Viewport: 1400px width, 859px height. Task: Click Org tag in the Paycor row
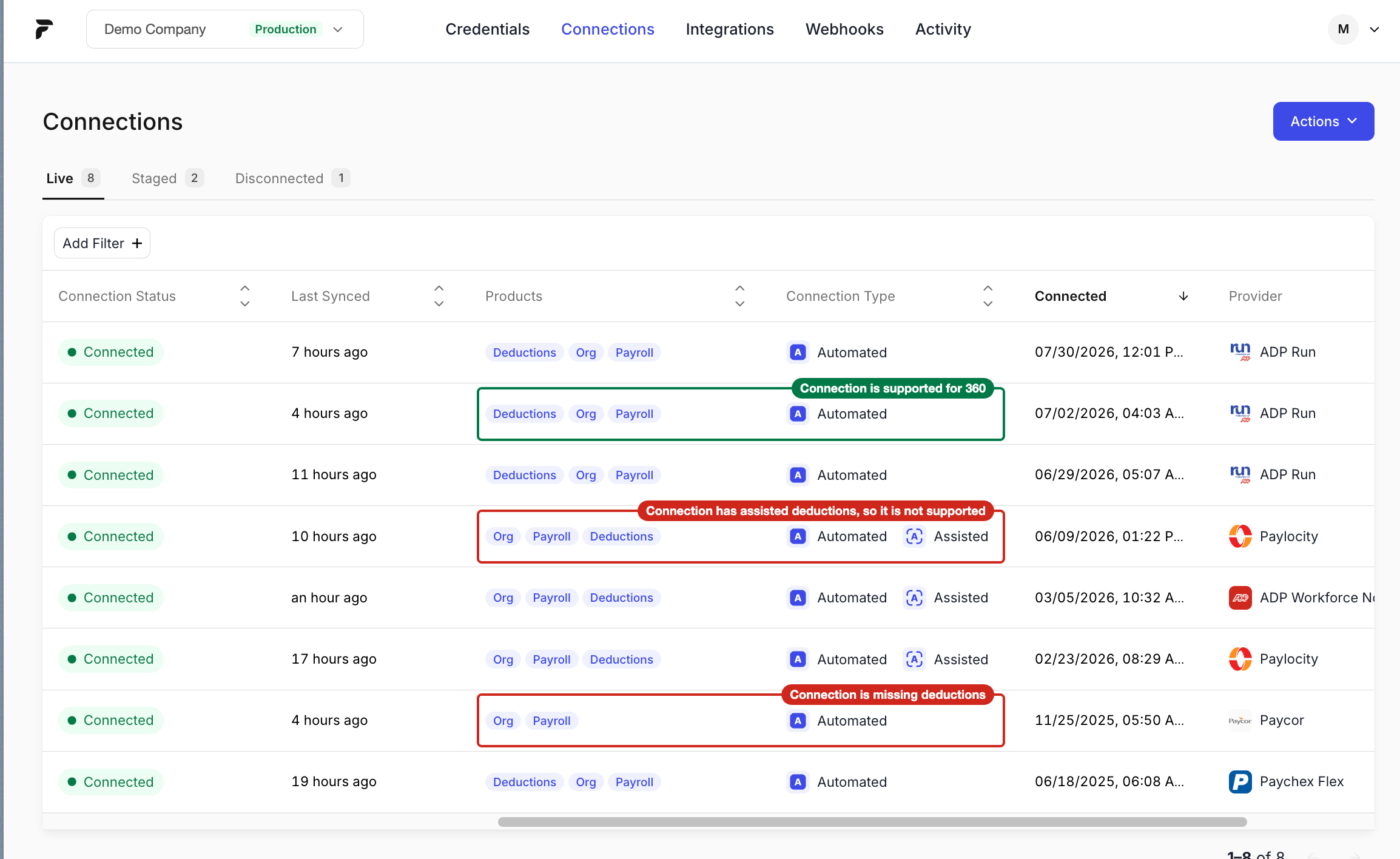503,721
